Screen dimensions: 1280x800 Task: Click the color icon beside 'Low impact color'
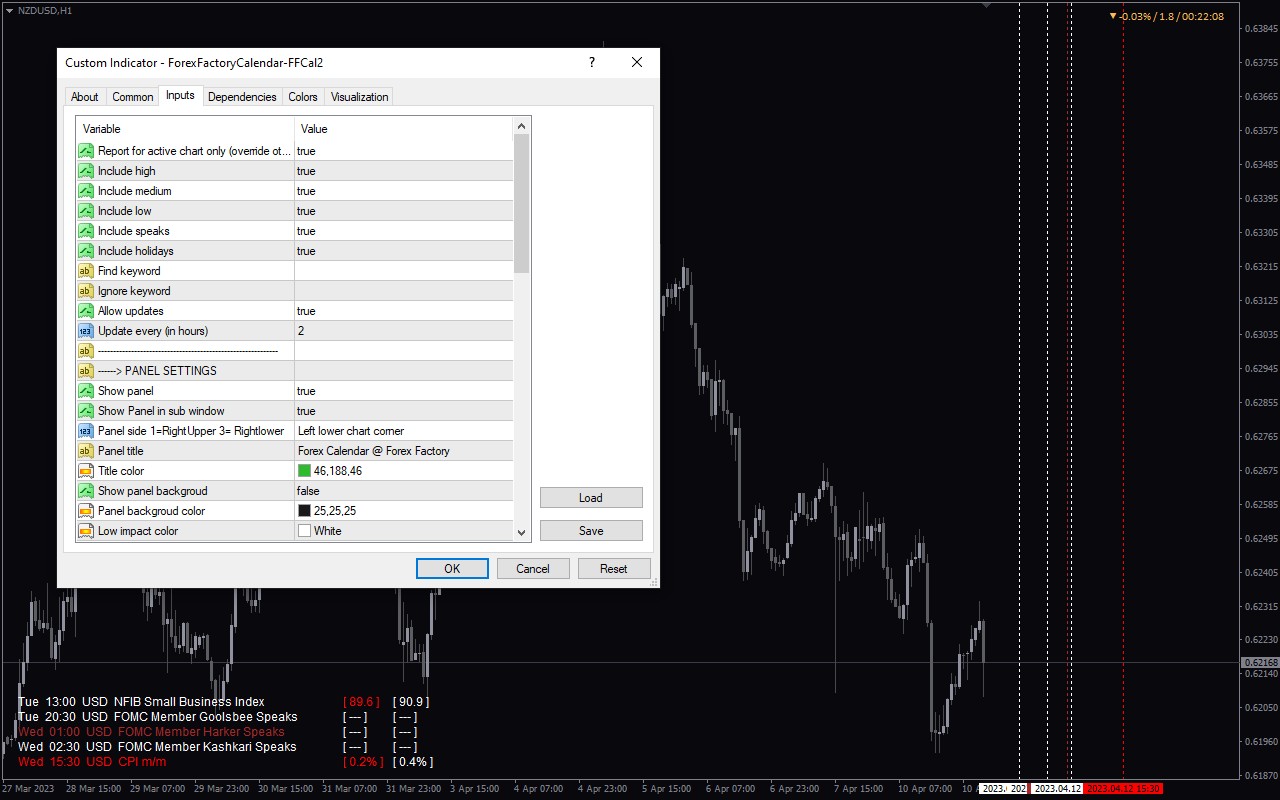(86, 531)
